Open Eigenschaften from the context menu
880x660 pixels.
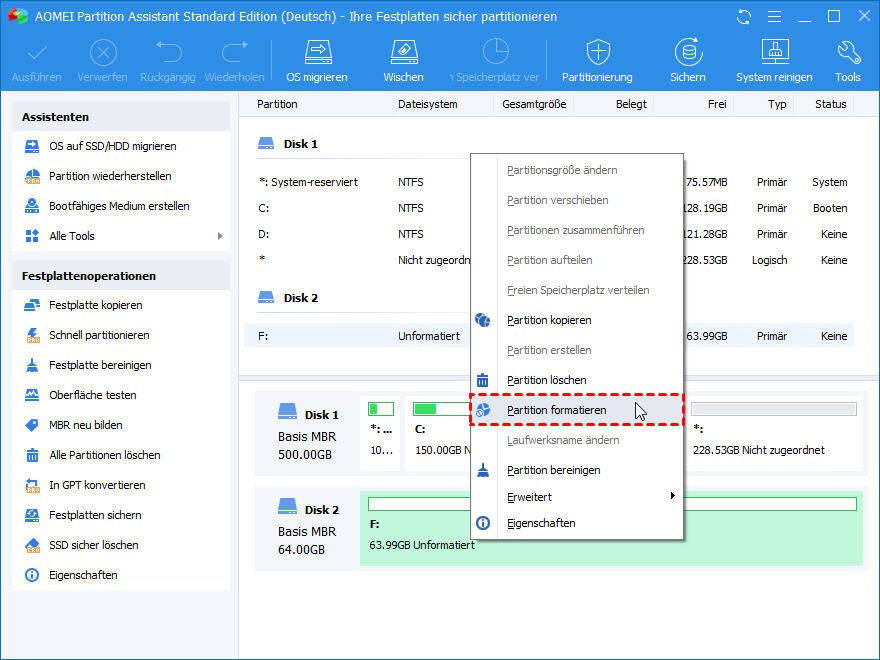pos(576,523)
